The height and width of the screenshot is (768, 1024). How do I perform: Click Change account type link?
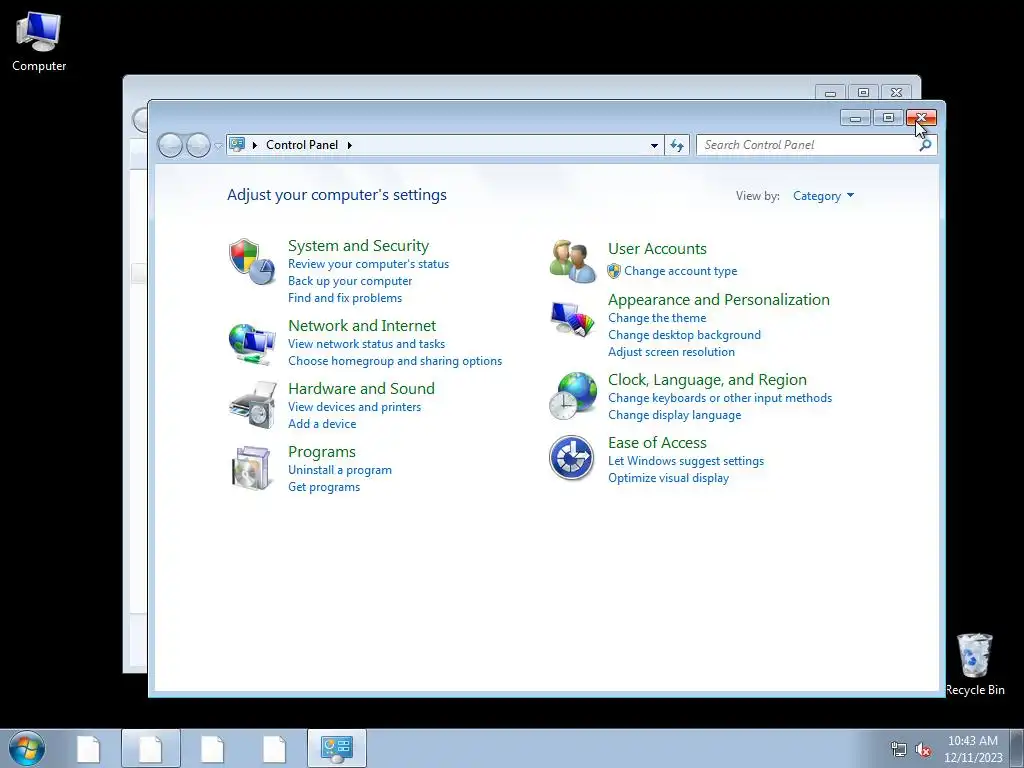680,271
